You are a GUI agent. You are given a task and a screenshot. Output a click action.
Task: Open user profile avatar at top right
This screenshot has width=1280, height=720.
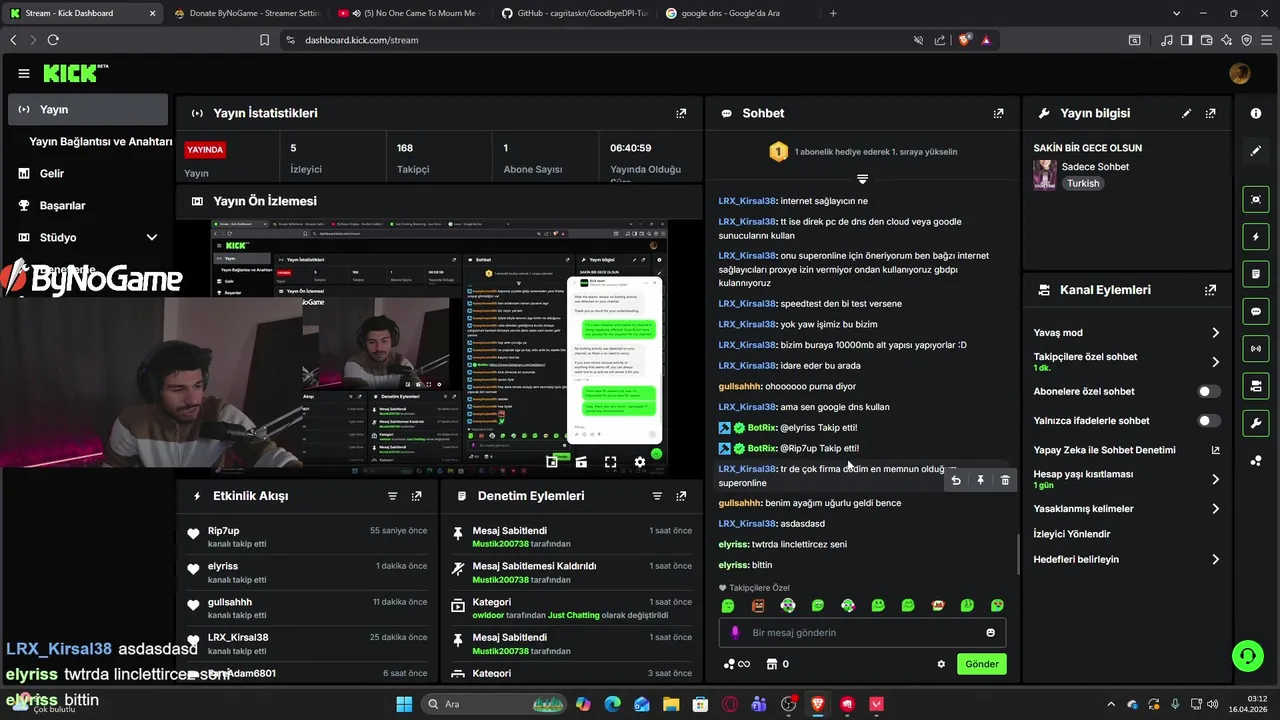[x=1240, y=73]
